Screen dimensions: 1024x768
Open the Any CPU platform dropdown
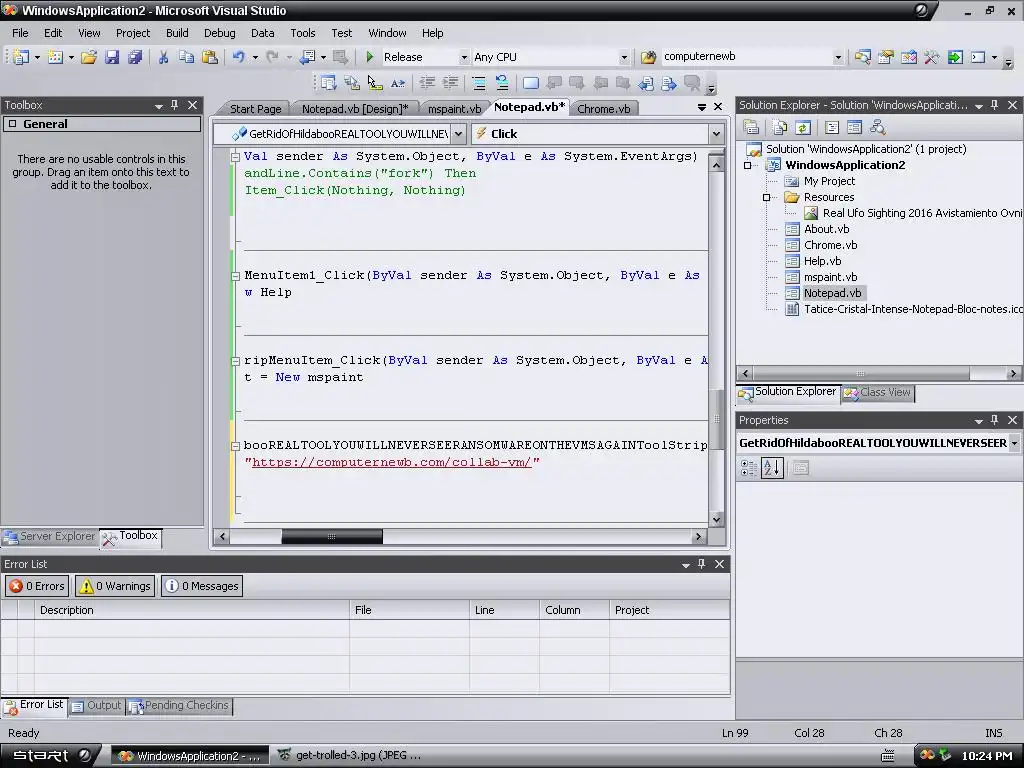click(624, 57)
